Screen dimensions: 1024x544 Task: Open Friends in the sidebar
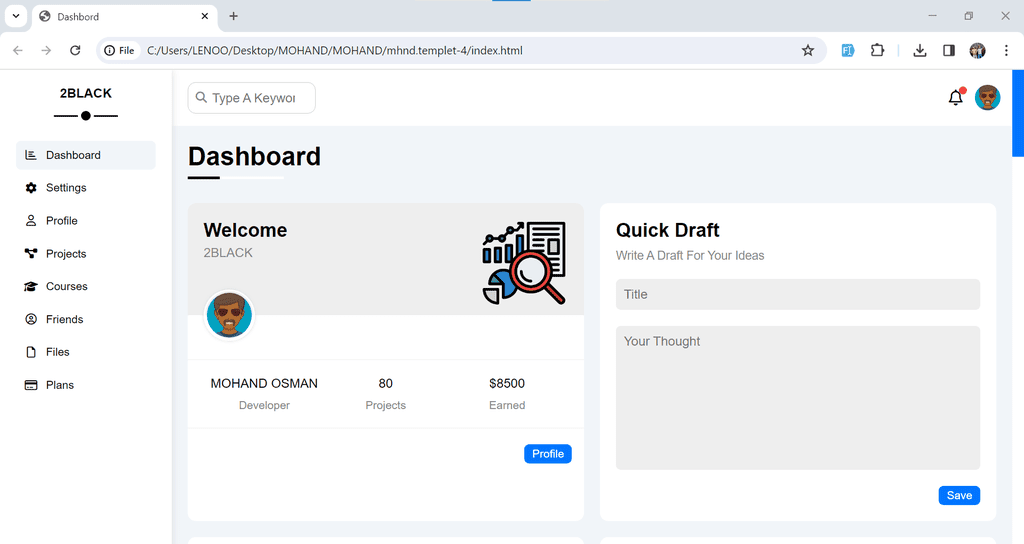[x=86, y=319]
